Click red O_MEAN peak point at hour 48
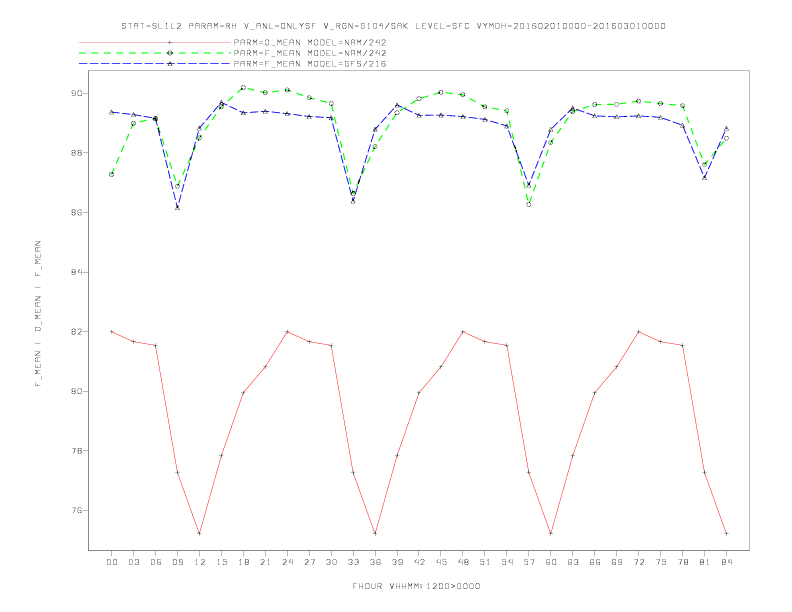This screenshot has width=792, height=612. click(463, 332)
